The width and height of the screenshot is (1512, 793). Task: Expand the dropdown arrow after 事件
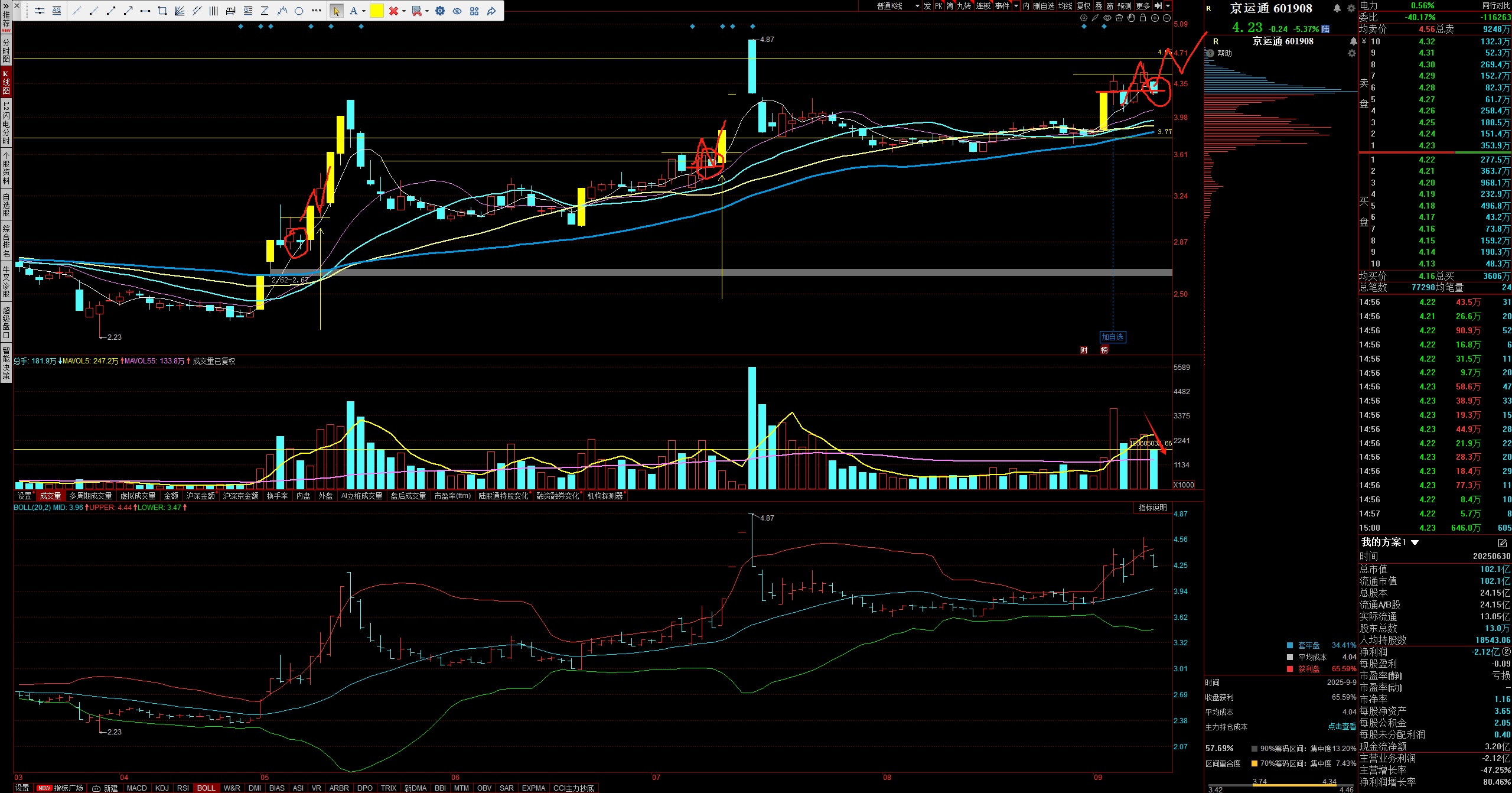click(x=1016, y=6)
